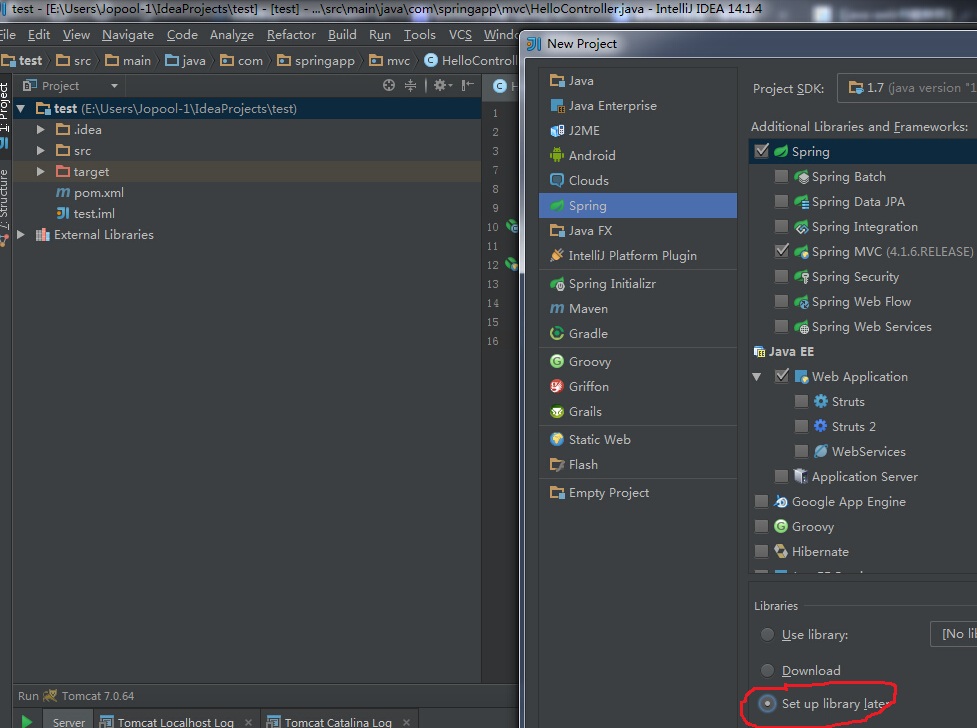Expand the External Libraries node
Screen dimensions: 977x728
pyautogui.click(x=21, y=234)
